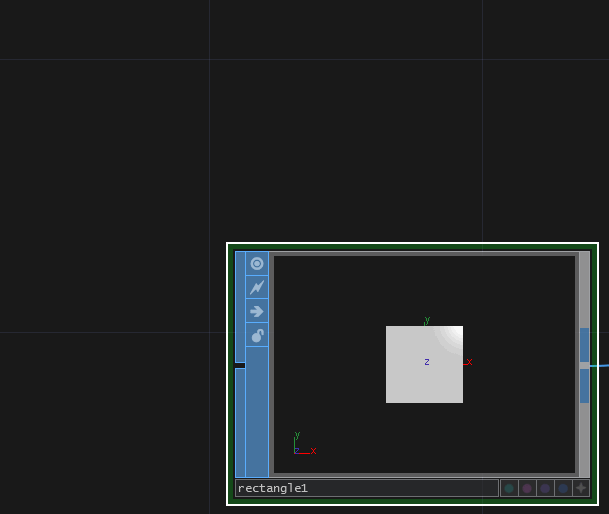609x514 pixels.
Task: Toggle the Lock flag on rectangle1
Action: click(257, 335)
